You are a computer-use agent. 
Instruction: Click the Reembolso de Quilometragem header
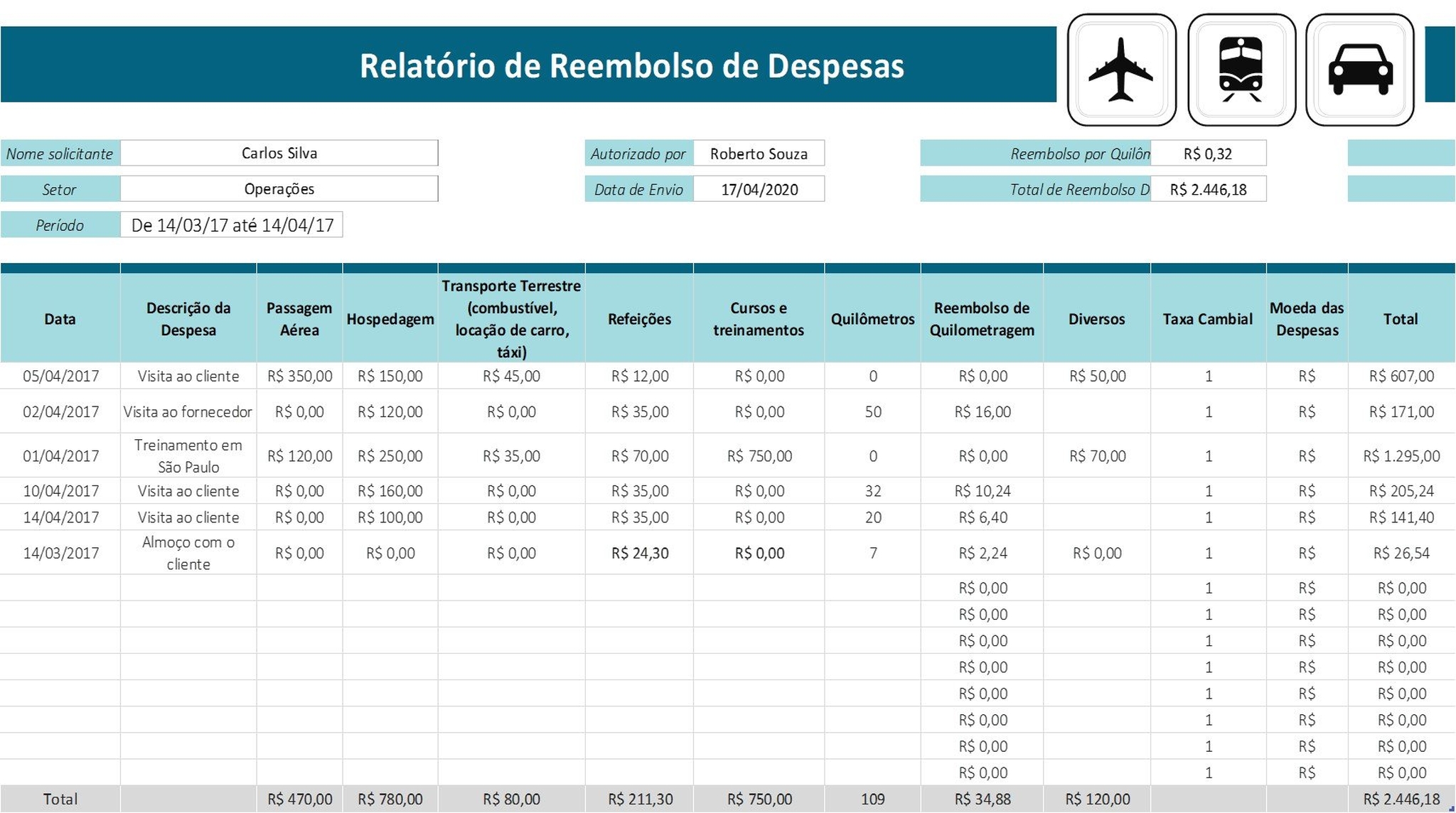pyautogui.click(x=982, y=318)
